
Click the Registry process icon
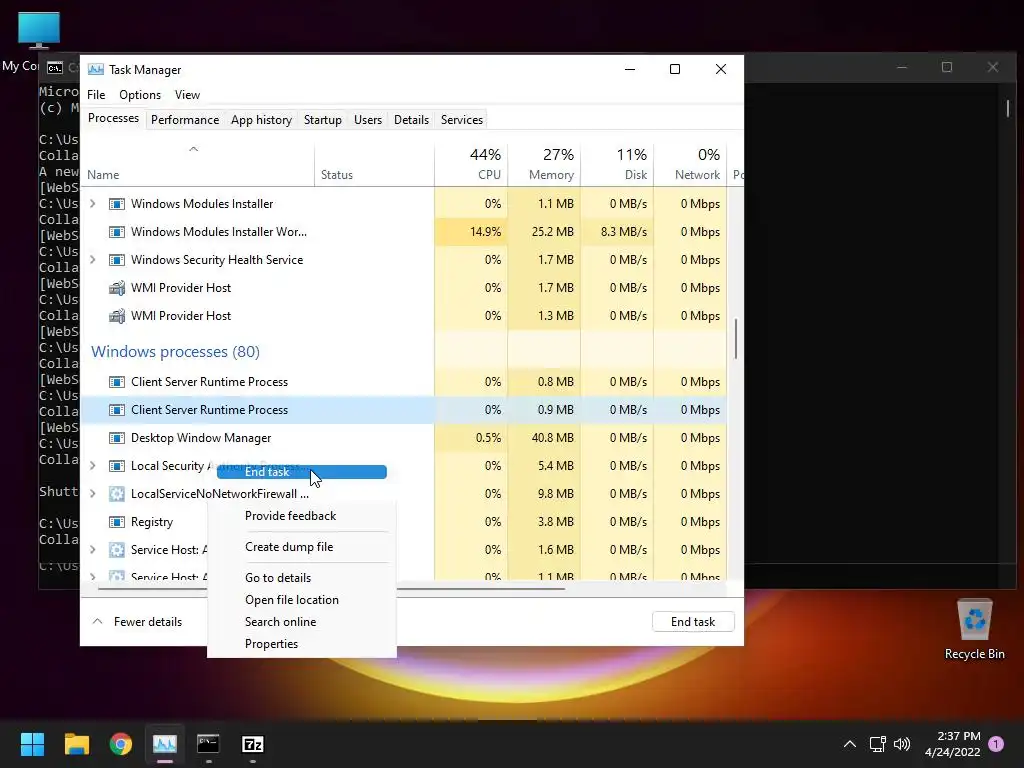point(117,522)
